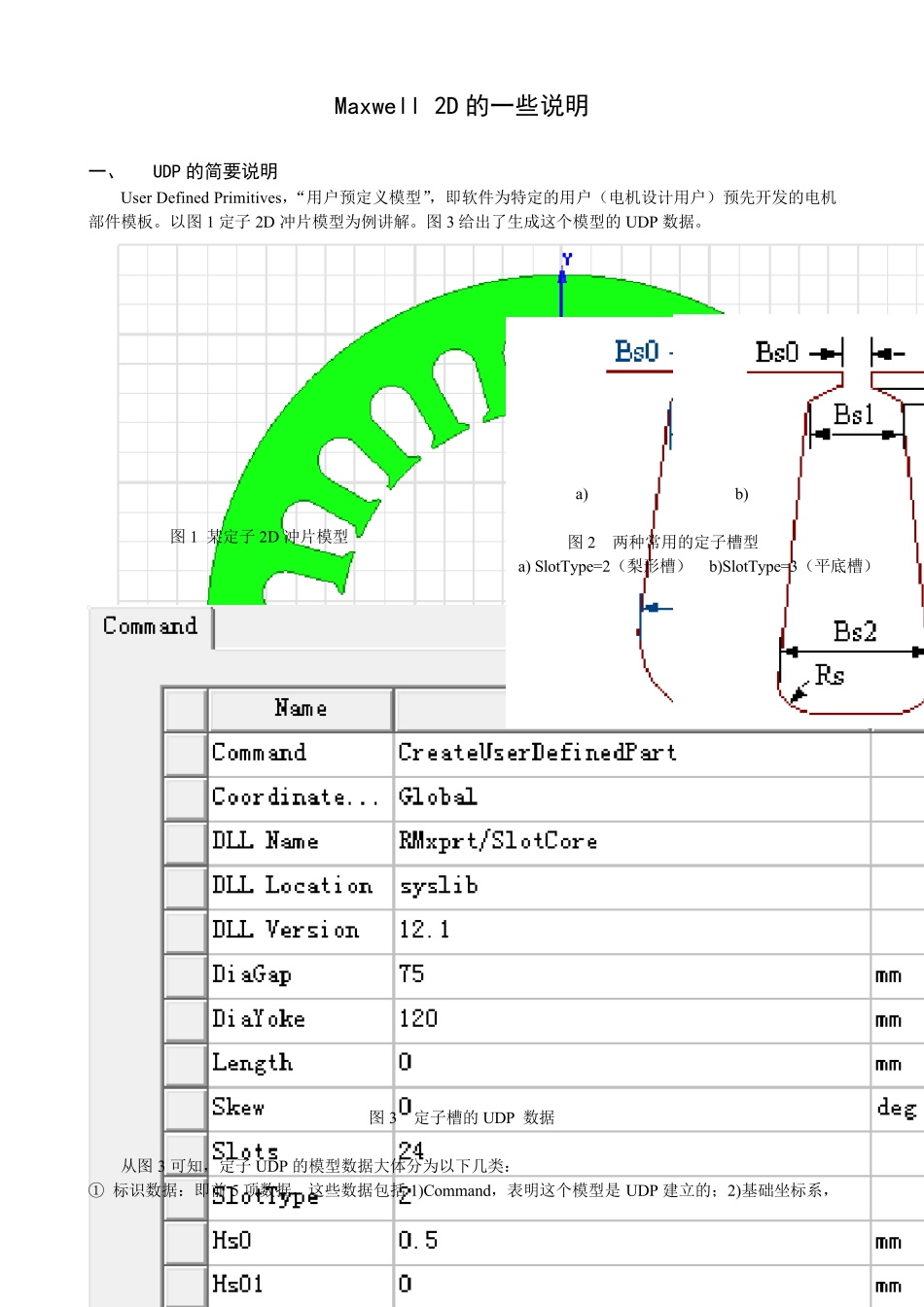Viewport: 924px width, 1307px height.
Task: Select the row header beside DiaGap
Action: point(185,975)
